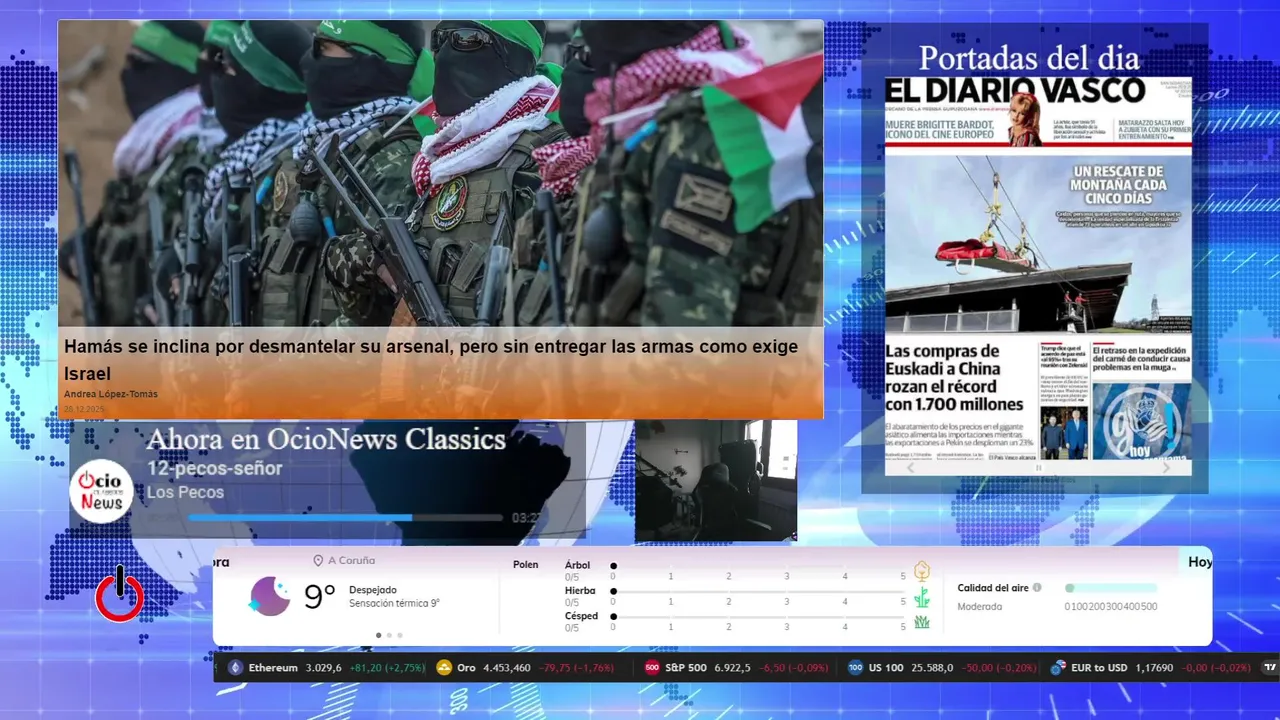Click Un rescate de montaña cada cinco días
The image size is (1280, 720).
click(1117, 185)
